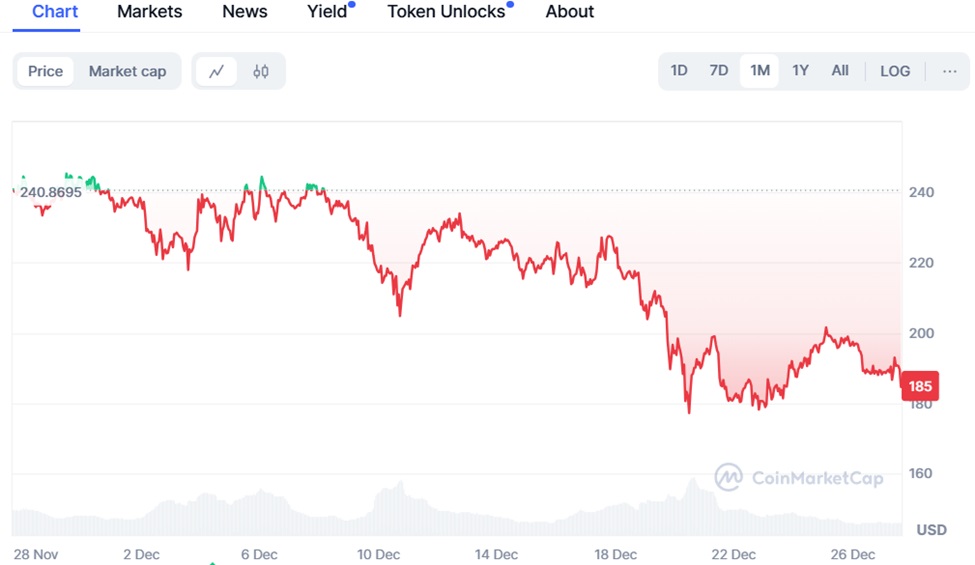
Task: Switch to candlestick chart view
Action: pos(261,71)
